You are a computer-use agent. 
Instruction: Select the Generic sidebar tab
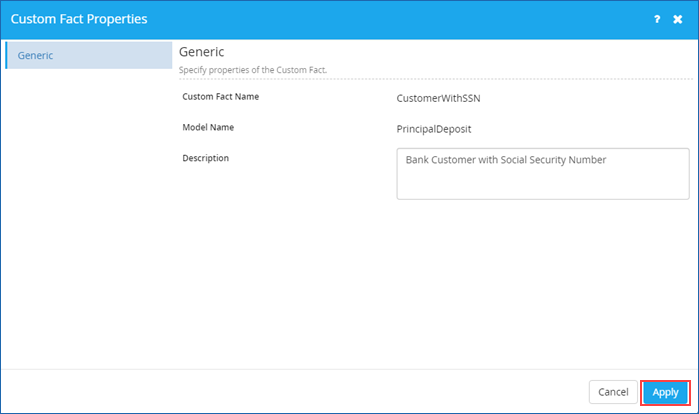(89, 55)
